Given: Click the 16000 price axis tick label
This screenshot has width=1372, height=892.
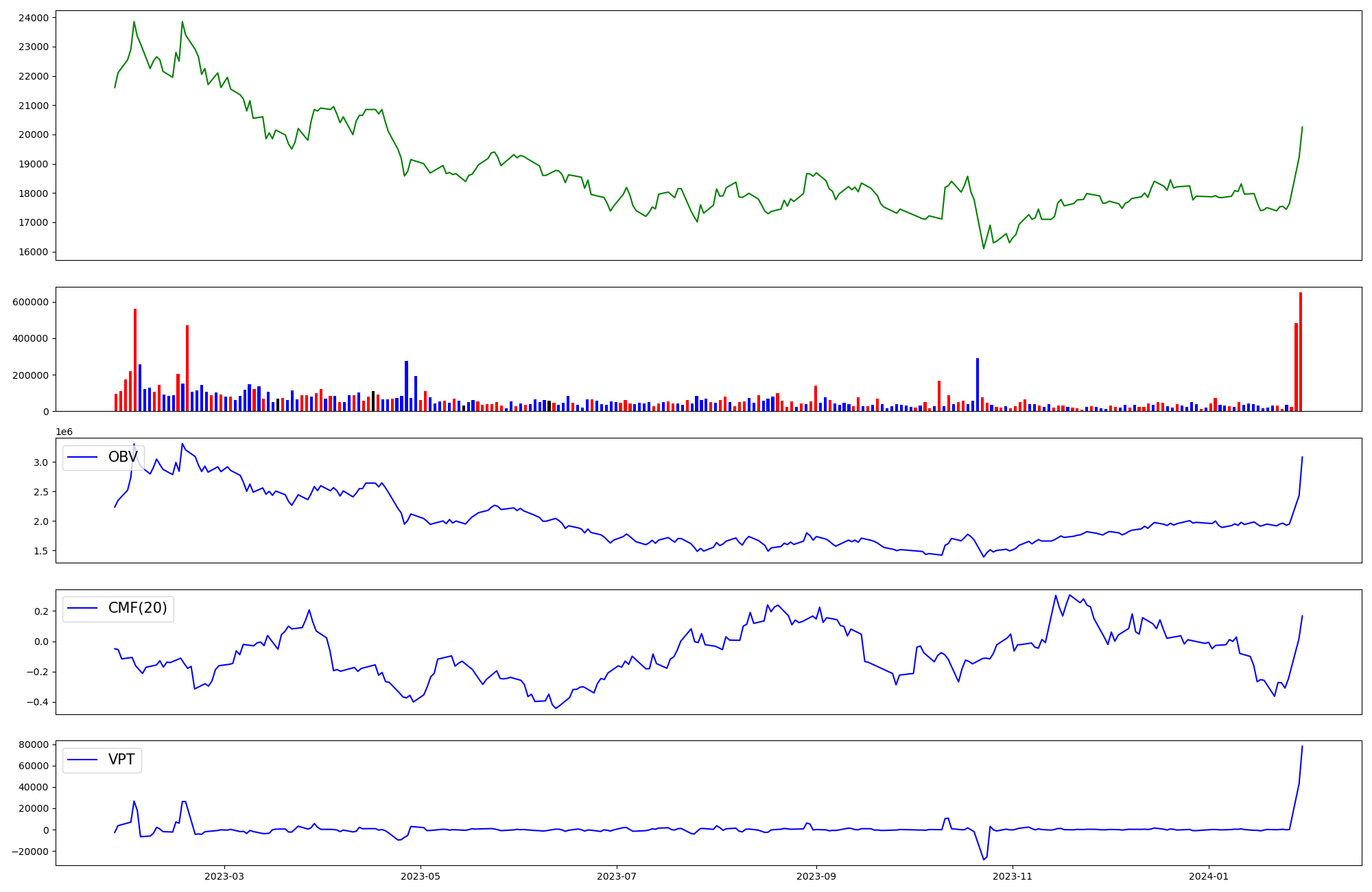Looking at the screenshot, I should pos(34,252).
